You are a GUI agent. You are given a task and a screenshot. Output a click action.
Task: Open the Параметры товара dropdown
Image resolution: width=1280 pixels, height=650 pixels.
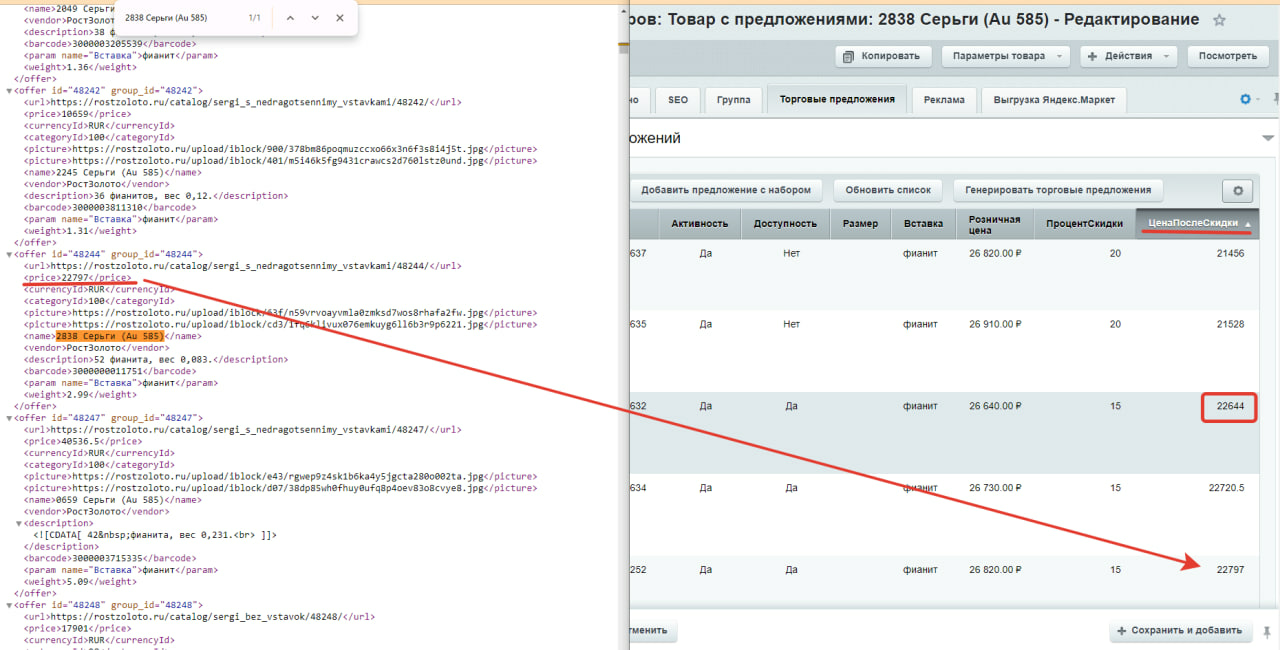pos(1006,56)
